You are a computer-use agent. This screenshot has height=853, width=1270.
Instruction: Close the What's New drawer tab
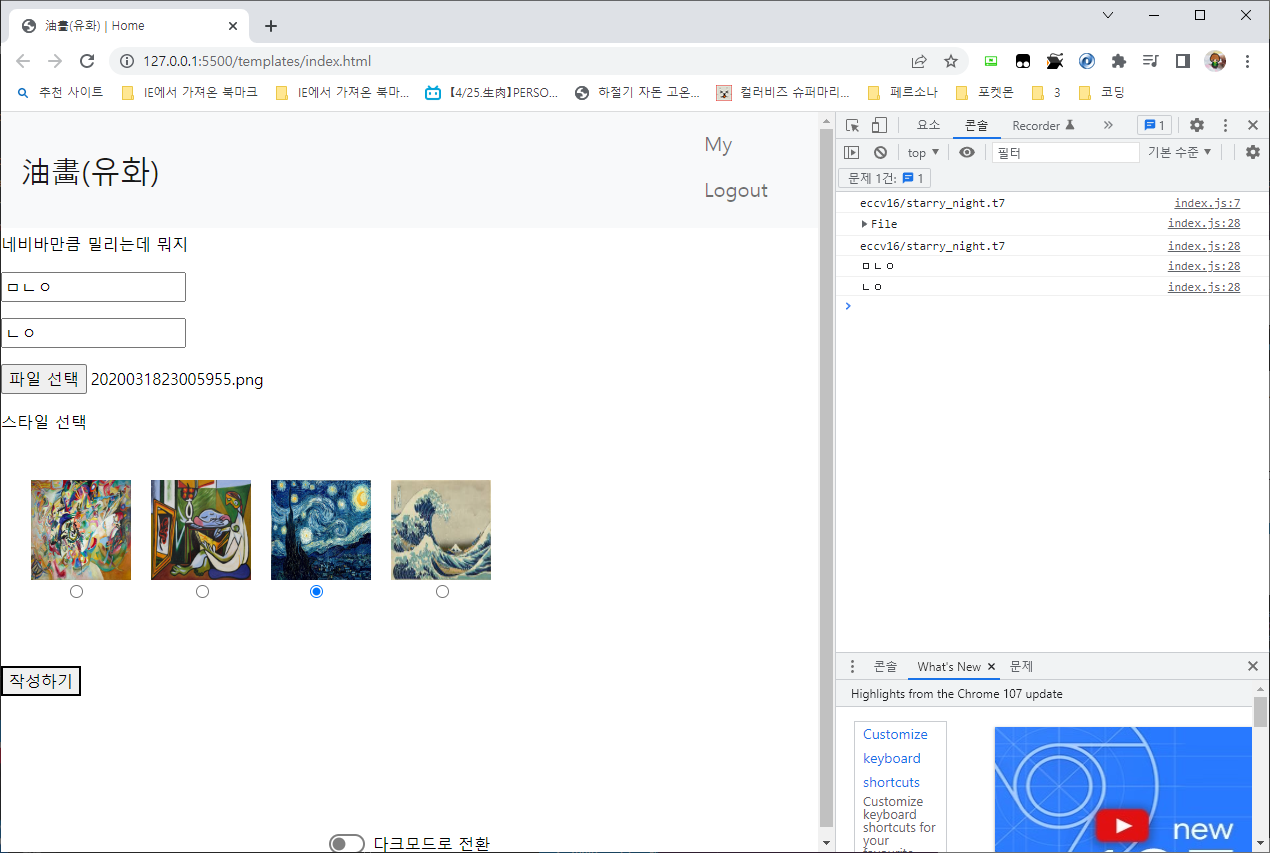pyautogui.click(x=991, y=667)
